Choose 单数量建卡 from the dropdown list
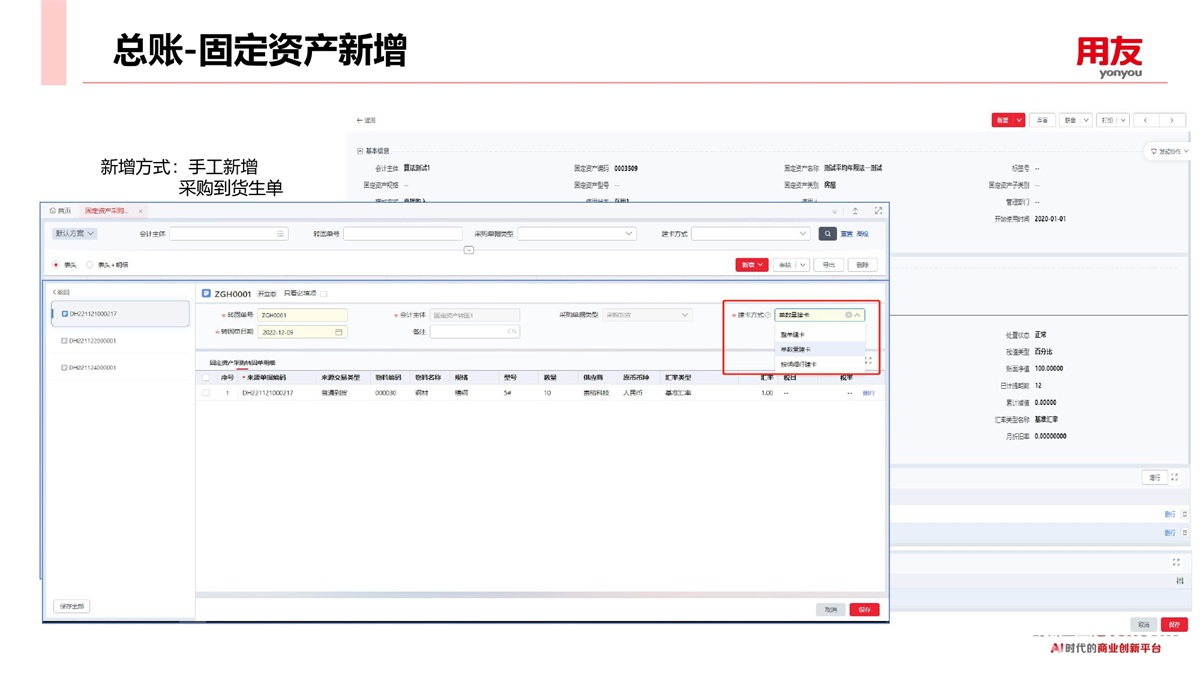 click(x=796, y=350)
